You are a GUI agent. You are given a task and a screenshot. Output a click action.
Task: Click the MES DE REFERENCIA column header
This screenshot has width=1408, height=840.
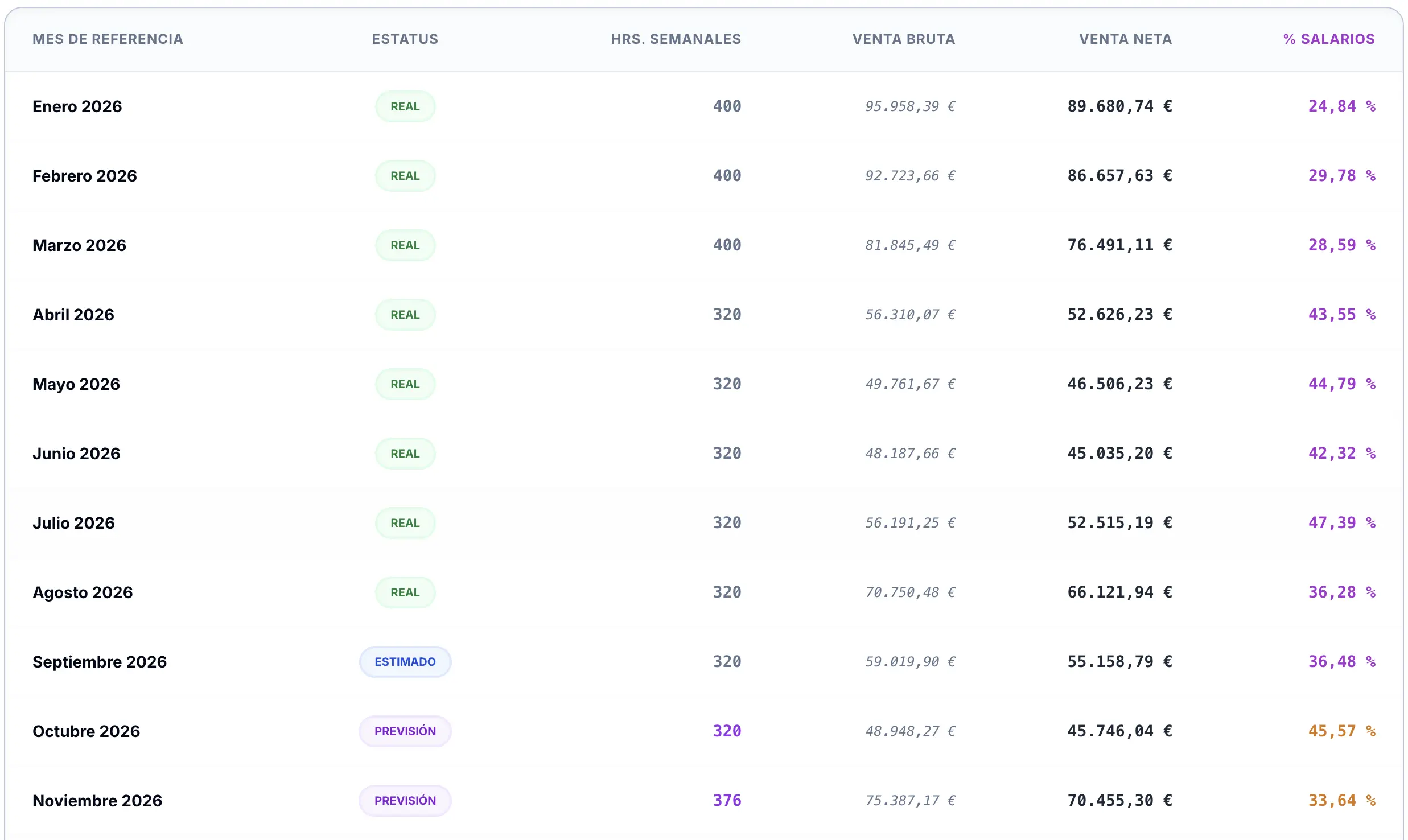(x=108, y=39)
